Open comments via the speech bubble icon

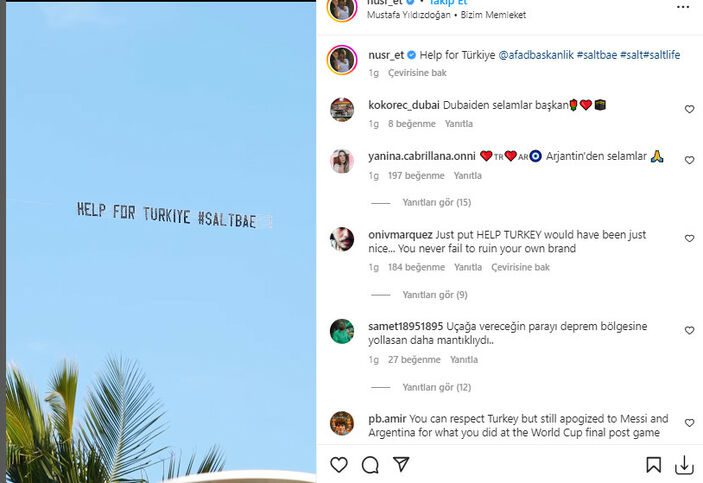point(370,465)
